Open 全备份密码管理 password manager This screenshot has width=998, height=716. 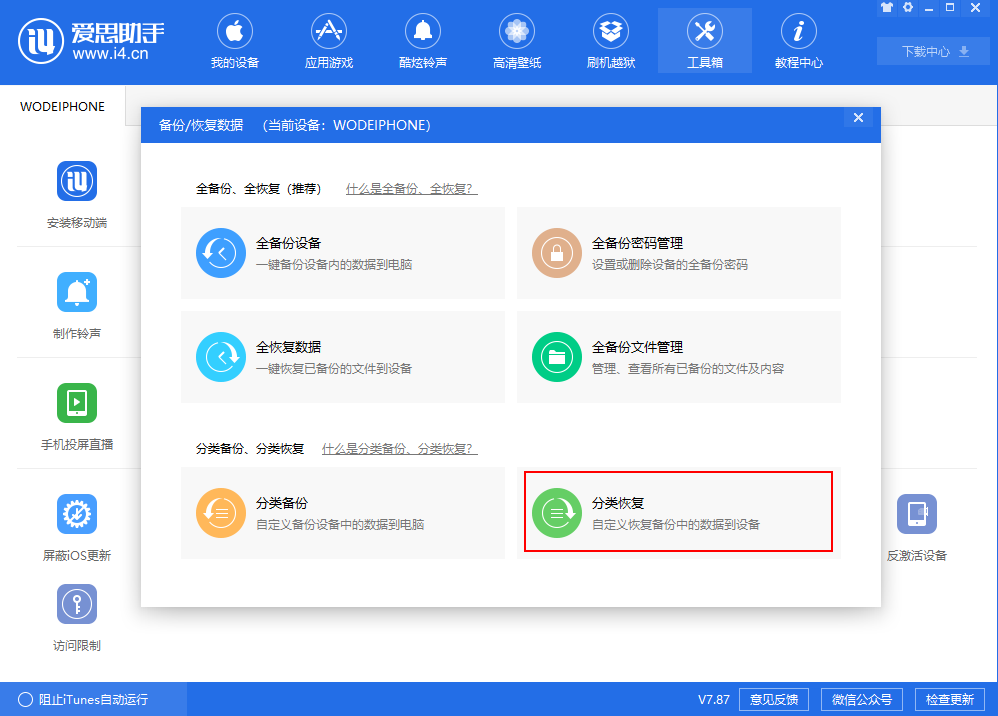tap(678, 252)
